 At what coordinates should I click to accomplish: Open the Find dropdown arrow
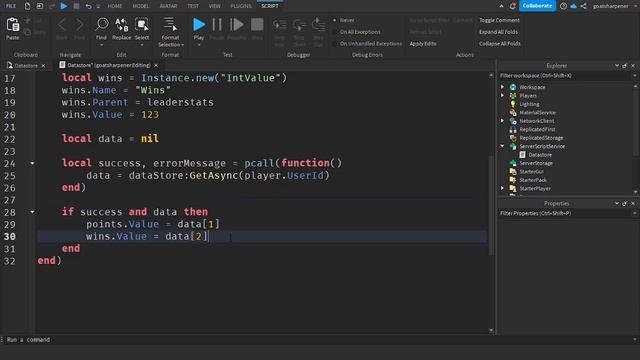coord(101,45)
